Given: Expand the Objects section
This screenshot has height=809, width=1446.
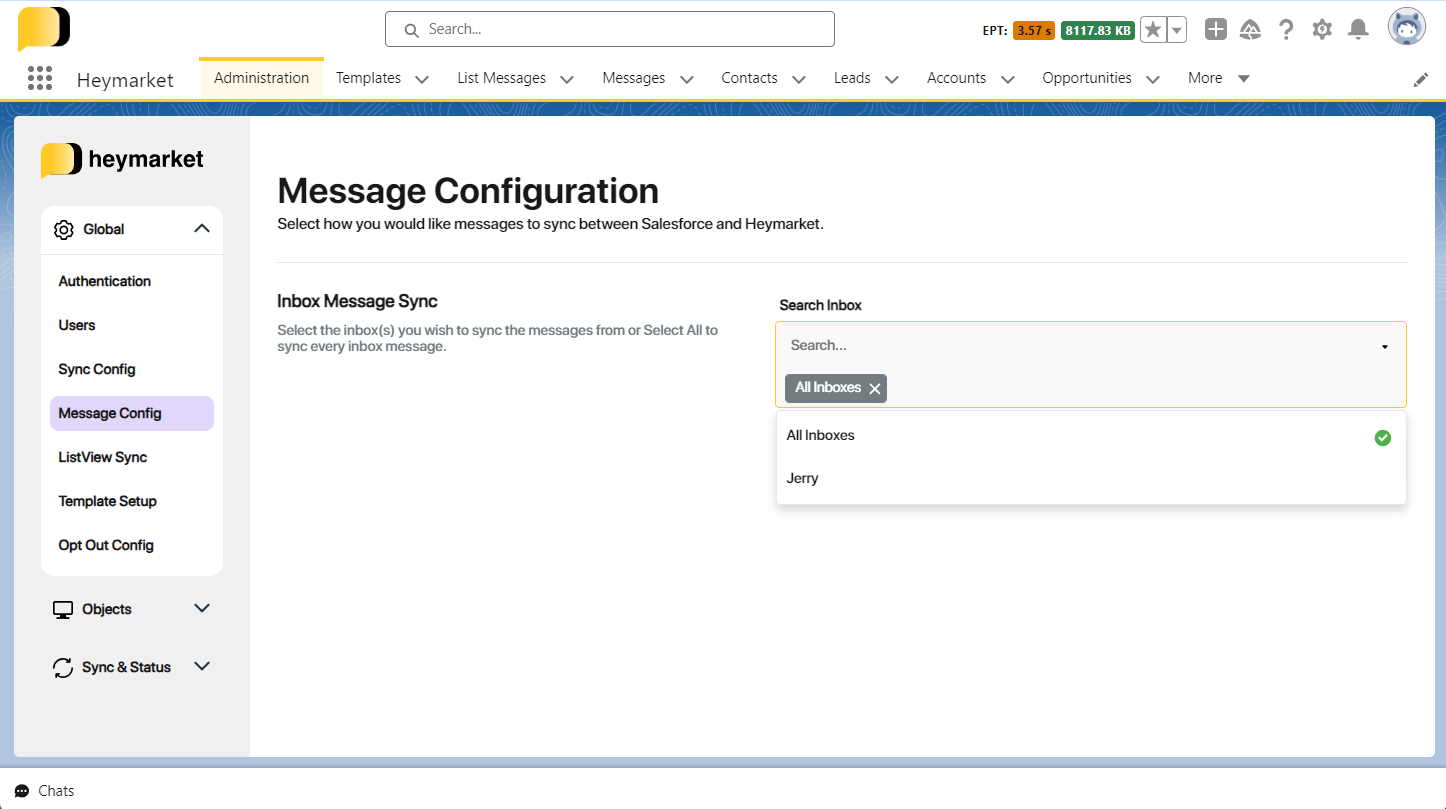Looking at the screenshot, I should (x=202, y=608).
